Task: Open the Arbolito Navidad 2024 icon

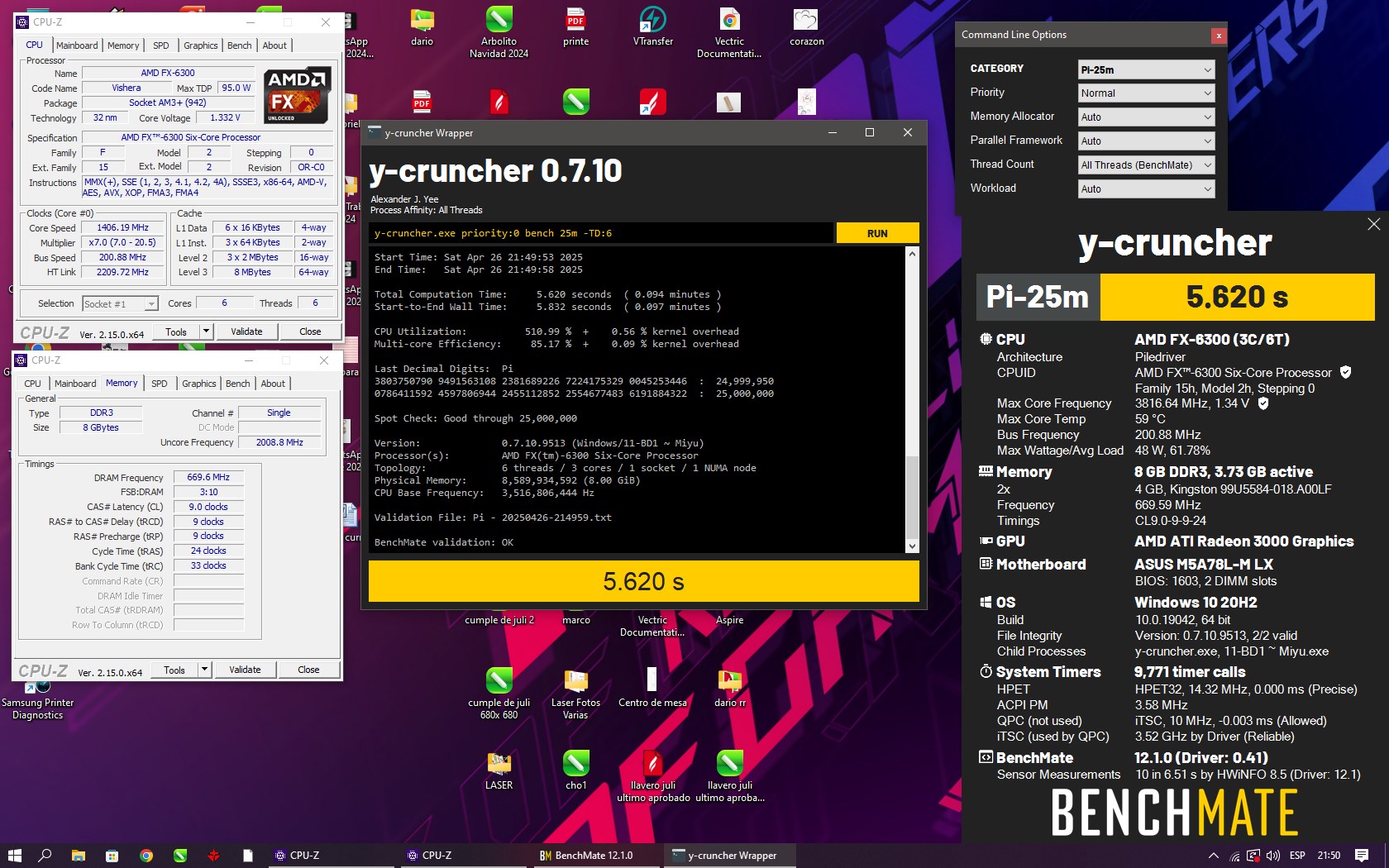Action: 499,31
